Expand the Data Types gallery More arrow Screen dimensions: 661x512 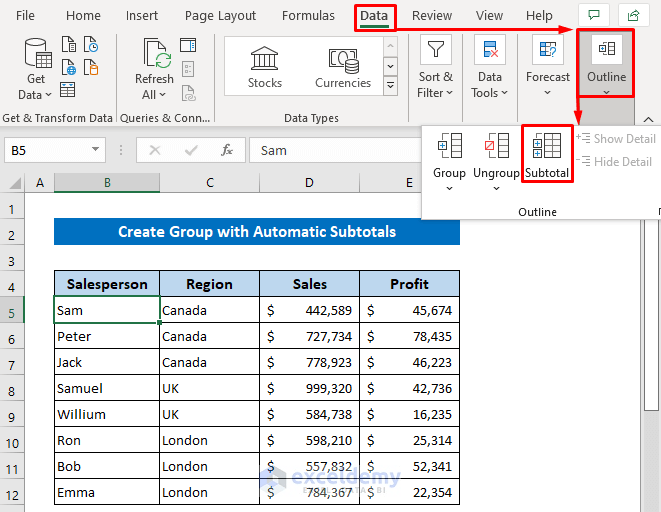(x=390, y=86)
